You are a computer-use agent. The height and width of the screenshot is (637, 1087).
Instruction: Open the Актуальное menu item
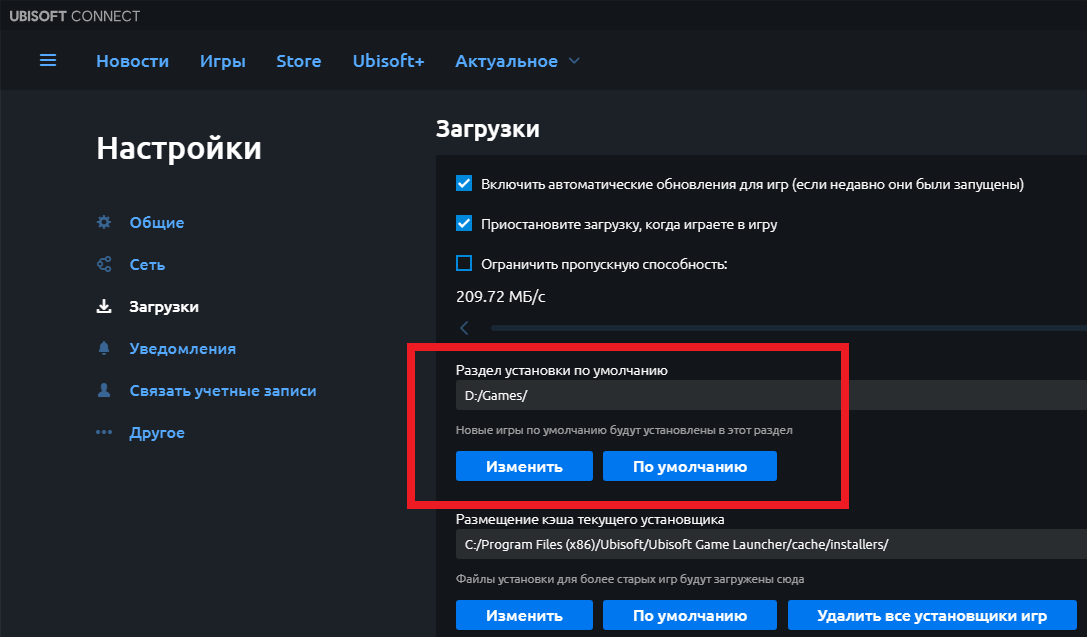(506, 61)
